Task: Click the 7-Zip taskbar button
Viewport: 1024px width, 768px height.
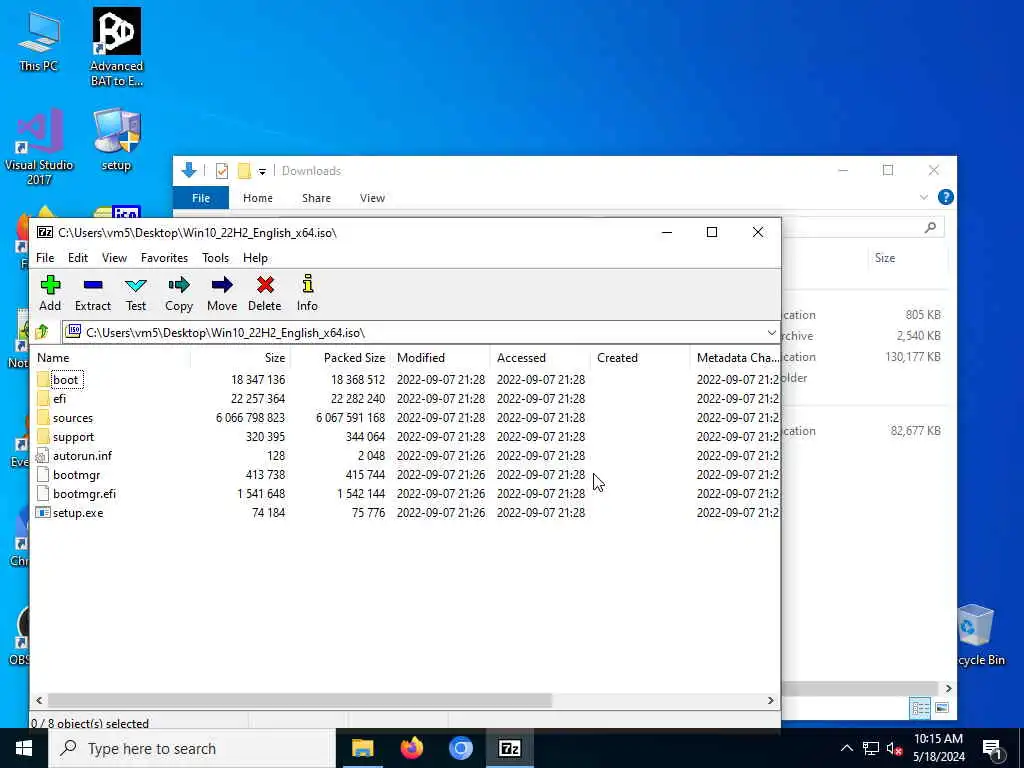Action: (509, 748)
